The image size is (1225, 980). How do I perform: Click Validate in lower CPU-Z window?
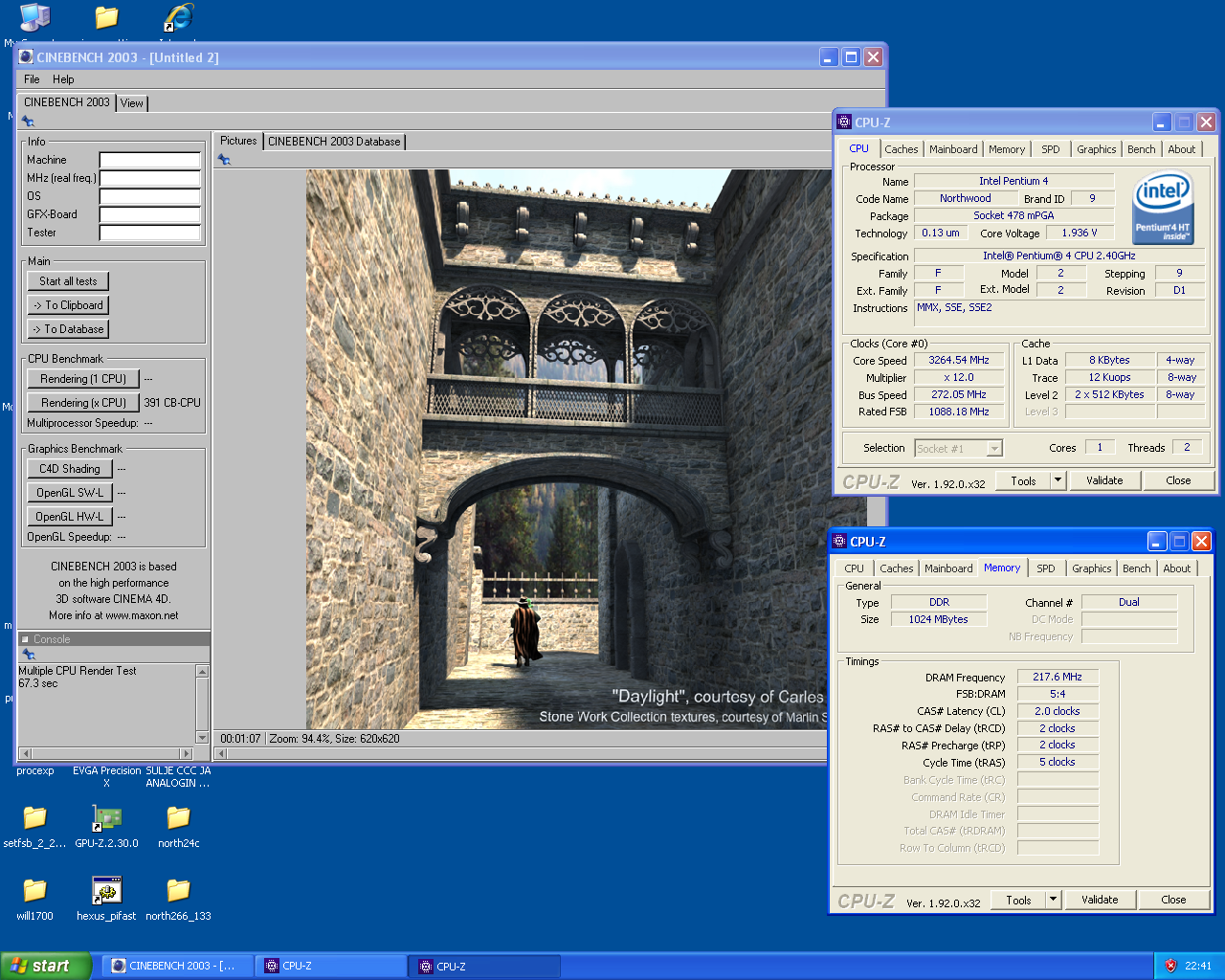1100,900
